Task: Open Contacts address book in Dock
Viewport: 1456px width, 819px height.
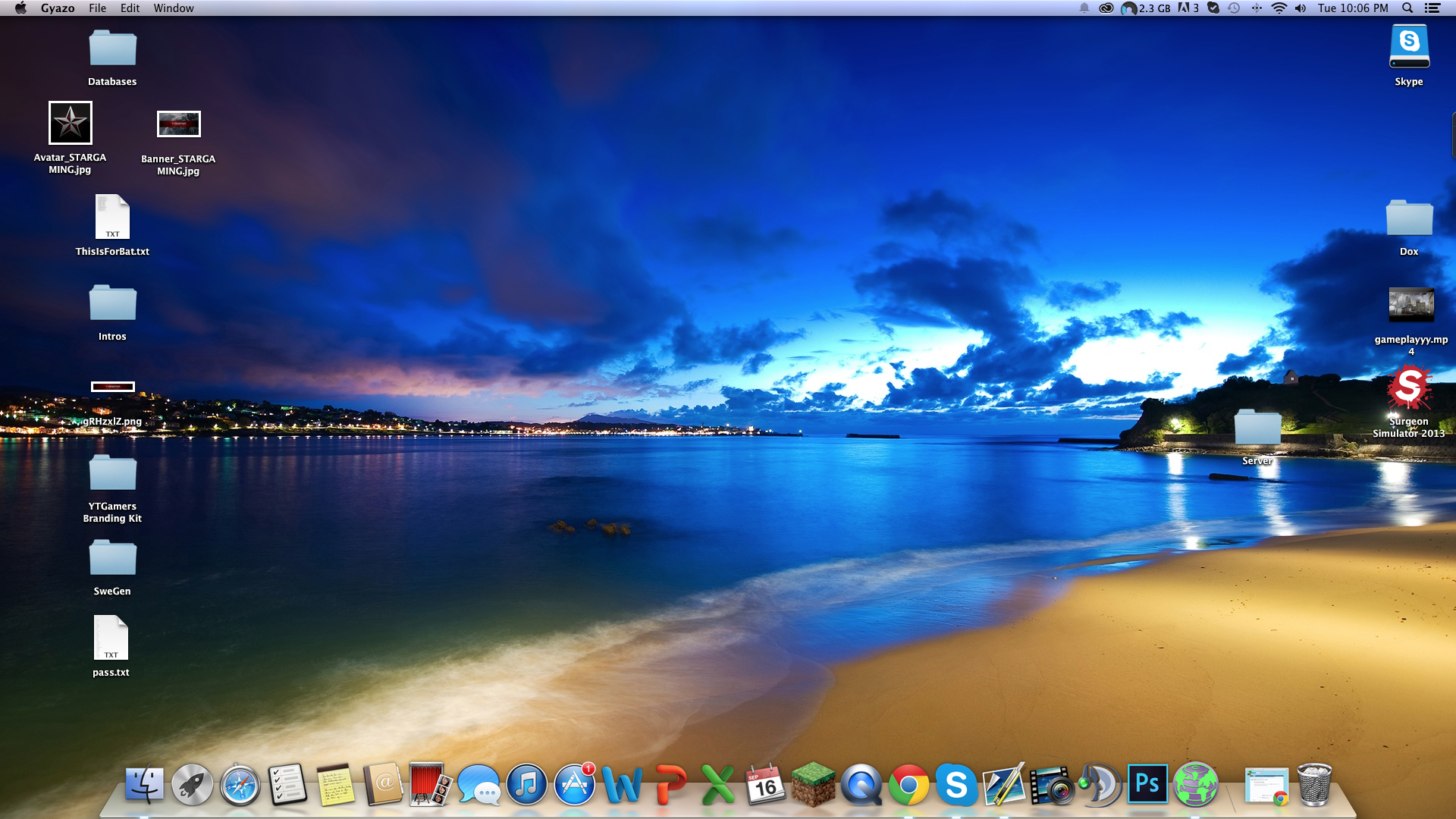Action: click(383, 785)
